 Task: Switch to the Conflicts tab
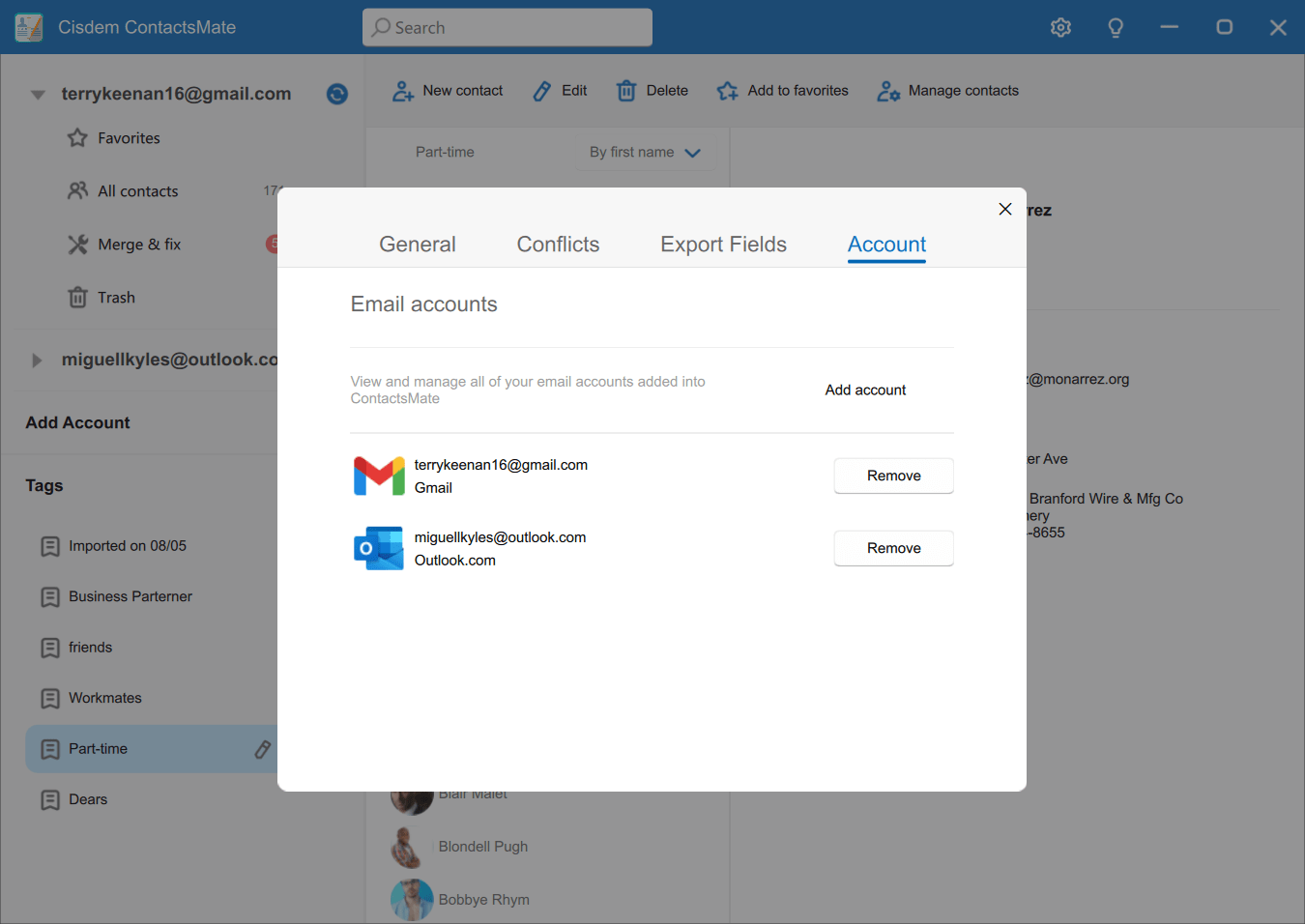[558, 245]
